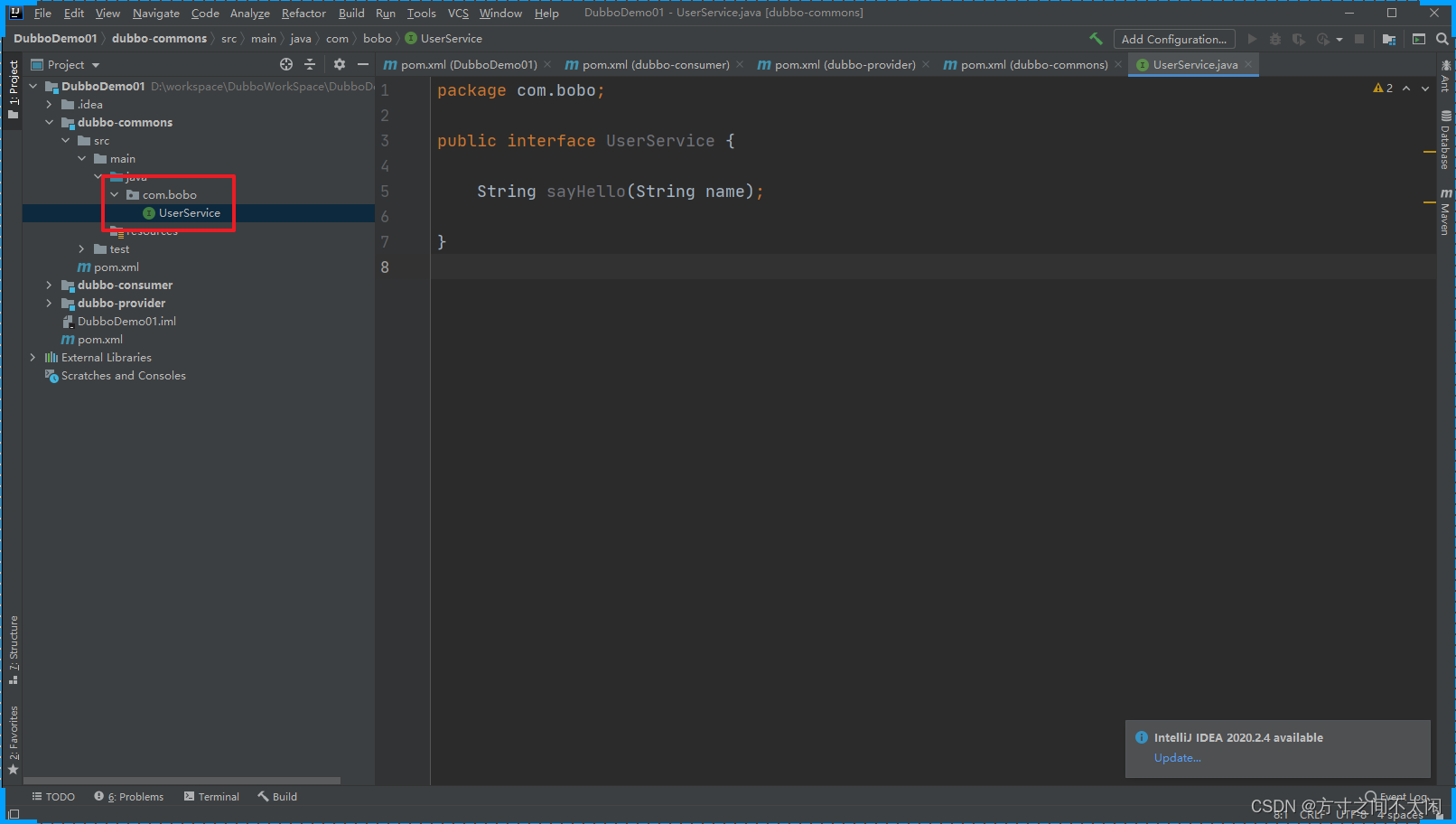The width and height of the screenshot is (1456, 824).
Task: Select the Search Everywhere magnifier icon
Action: coord(1442,39)
